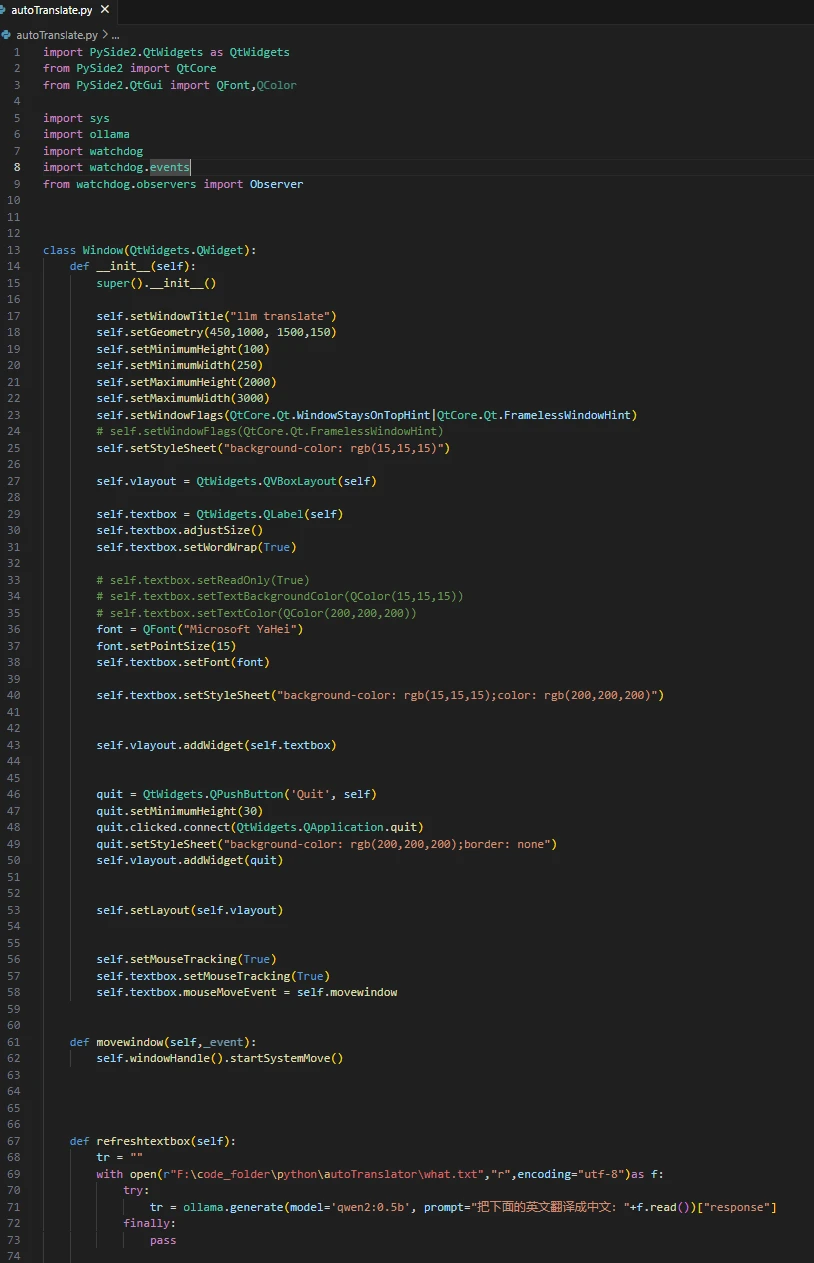Image resolution: width=814 pixels, height=1263 pixels.
Task: Click 'Observer' at the end of line 9
Action: [276, 184]
